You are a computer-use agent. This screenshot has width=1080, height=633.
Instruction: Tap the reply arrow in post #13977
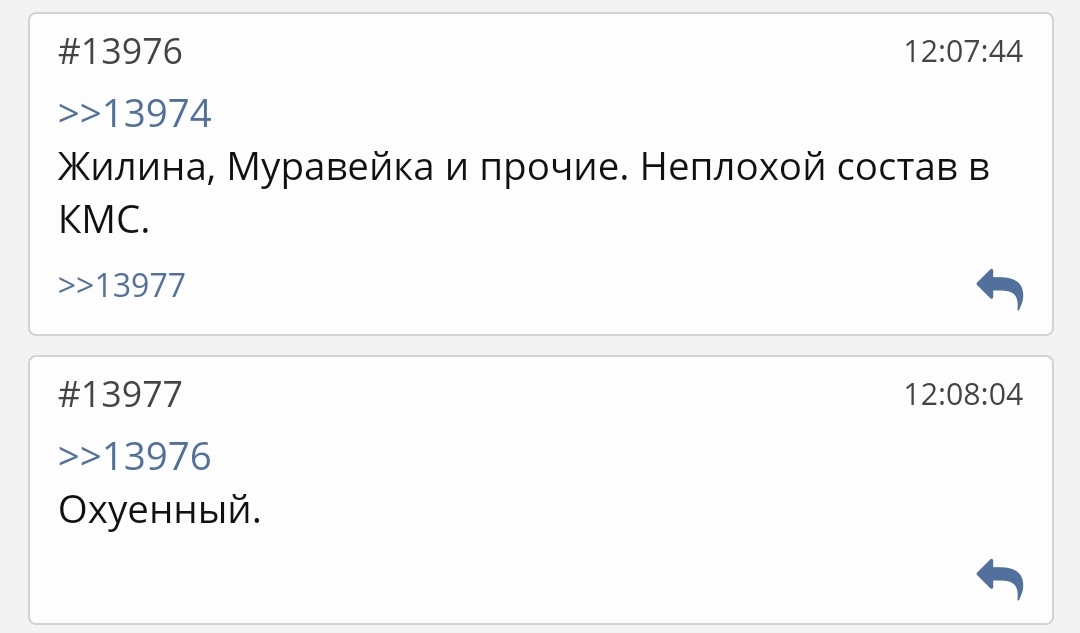tap(999, 579)
